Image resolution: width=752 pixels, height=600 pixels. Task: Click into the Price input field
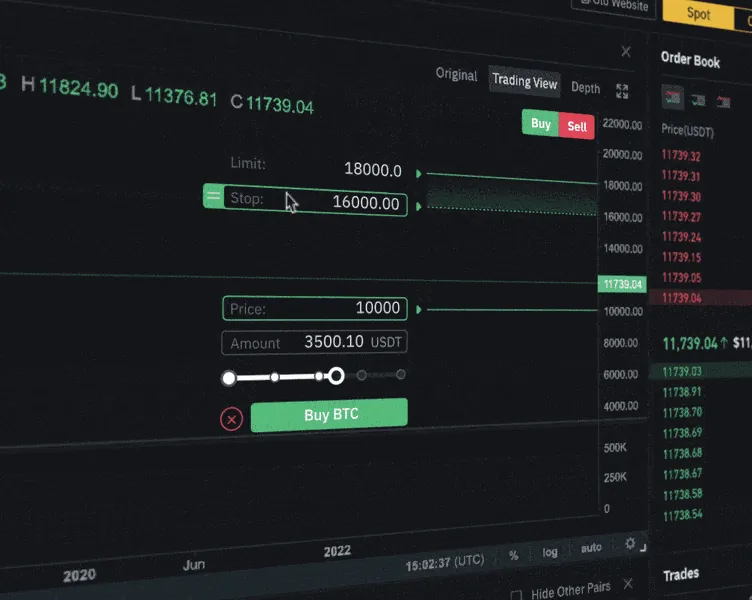pyautogui.click(x=315, y=308)
